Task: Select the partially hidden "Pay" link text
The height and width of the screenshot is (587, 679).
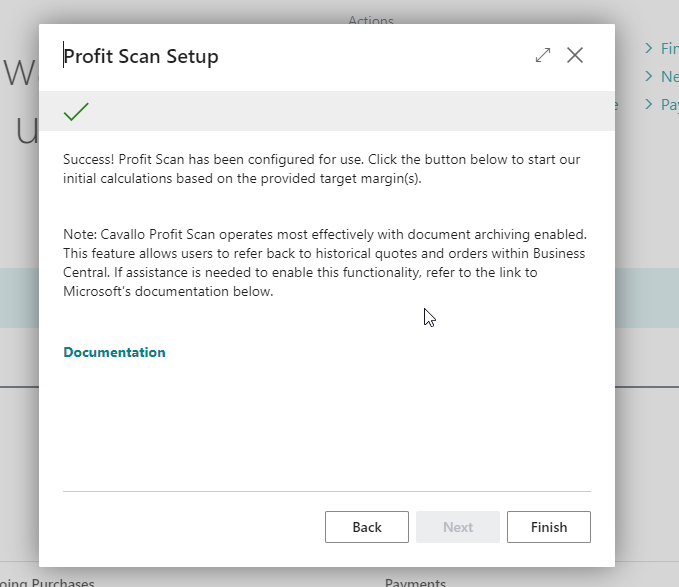Action: (x=669, y=104)
